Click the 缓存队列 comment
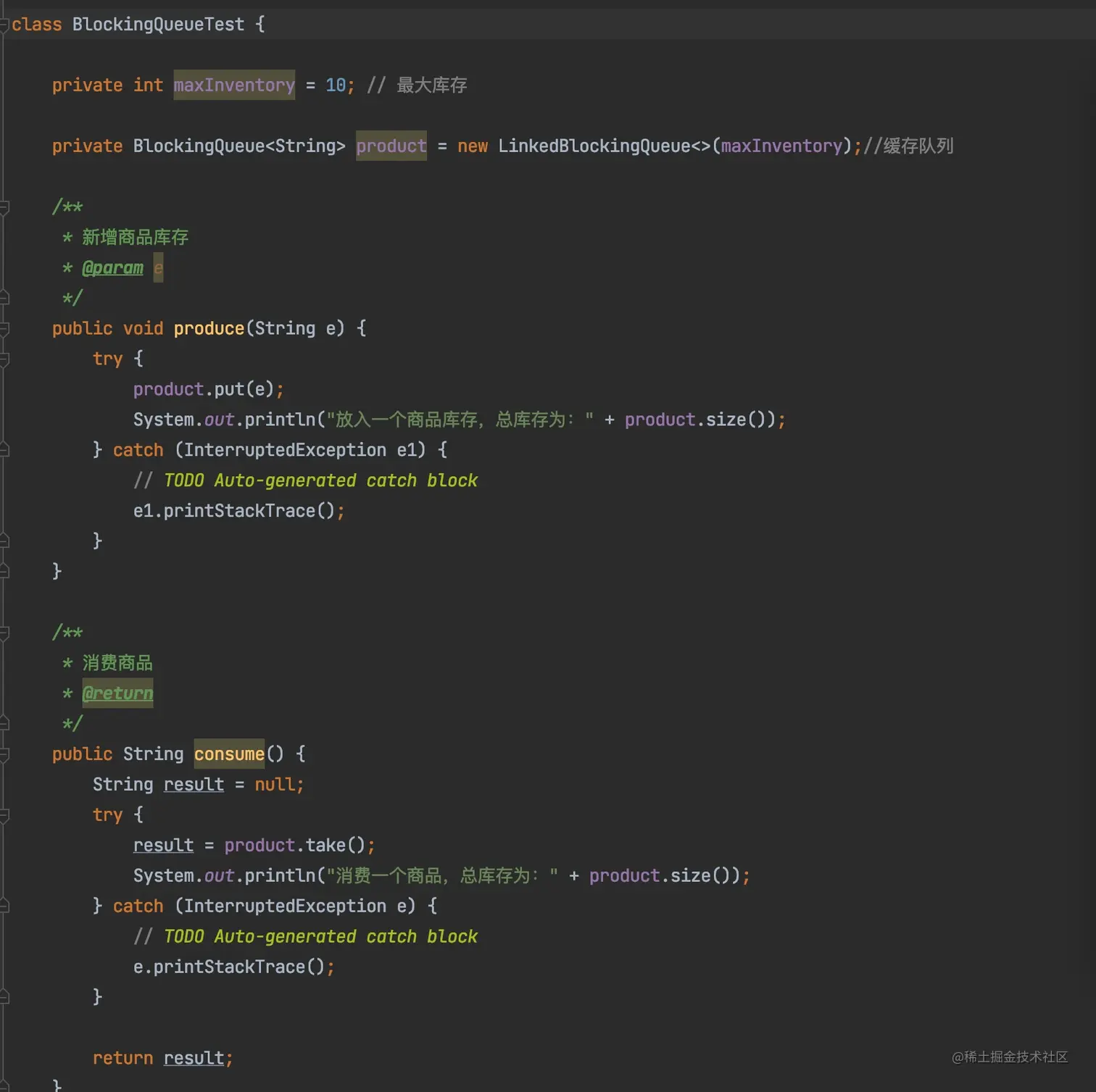Viewport: 1096px width, 1092px height. click(x=908, y=146)
